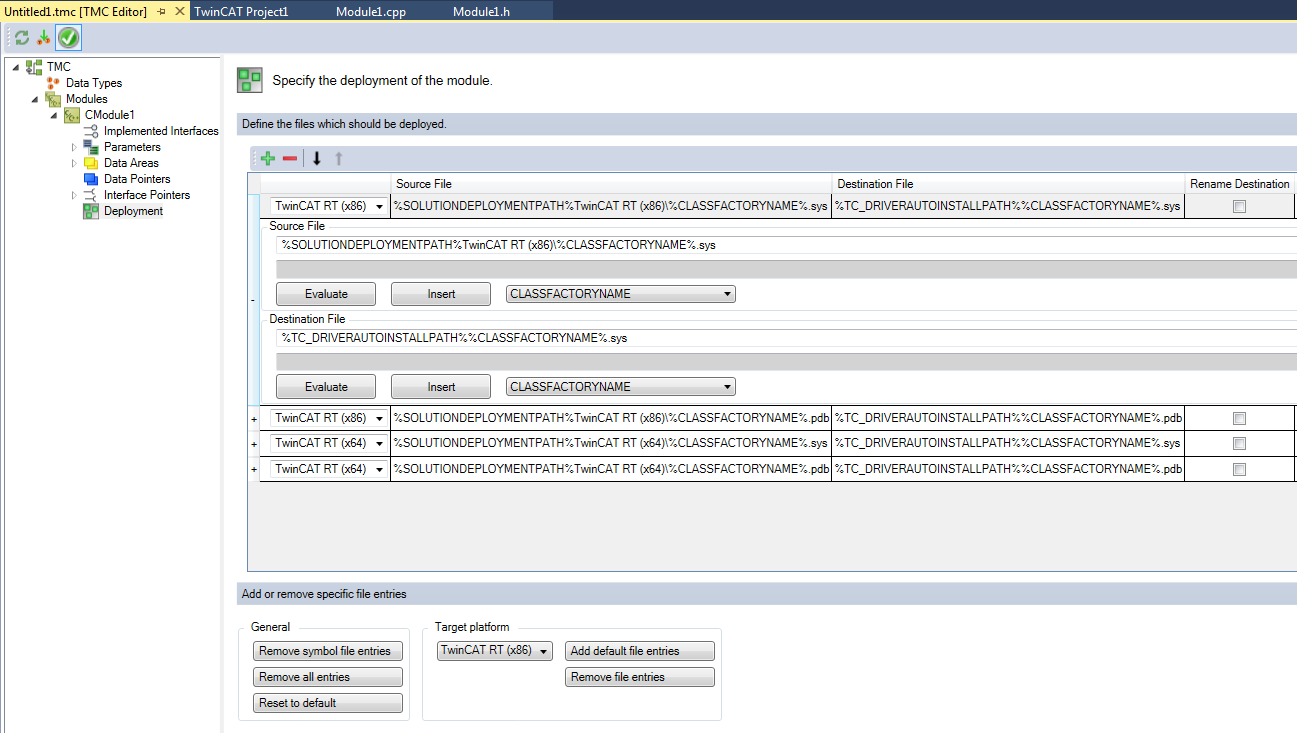Select the Data Types tree icon
1297x733 pixels.
(x=54, y=83)
